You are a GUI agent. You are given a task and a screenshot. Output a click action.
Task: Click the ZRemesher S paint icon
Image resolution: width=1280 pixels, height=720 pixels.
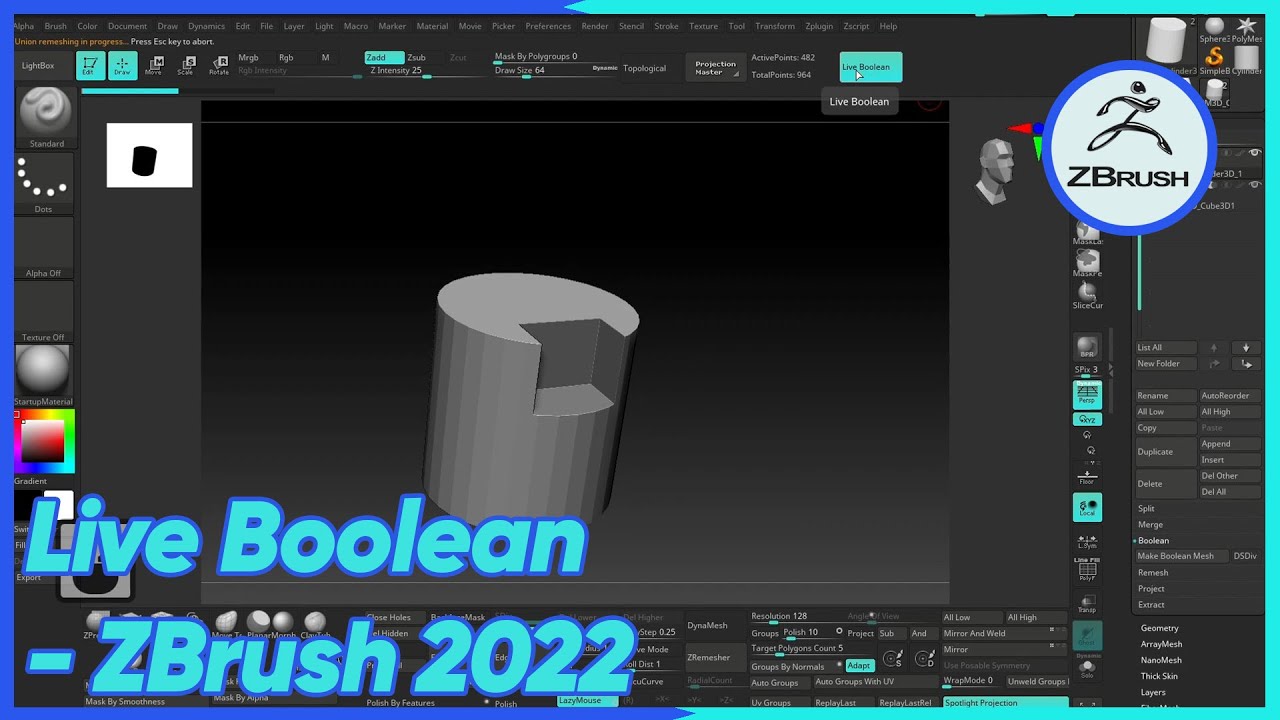coord(894,659)
